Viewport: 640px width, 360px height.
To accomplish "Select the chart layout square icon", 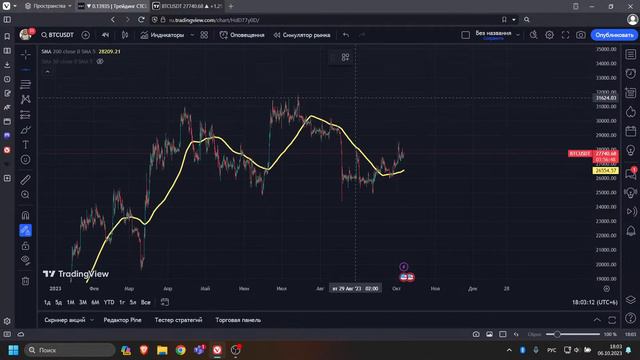I will pyautogui.click(x=465, y=35).
